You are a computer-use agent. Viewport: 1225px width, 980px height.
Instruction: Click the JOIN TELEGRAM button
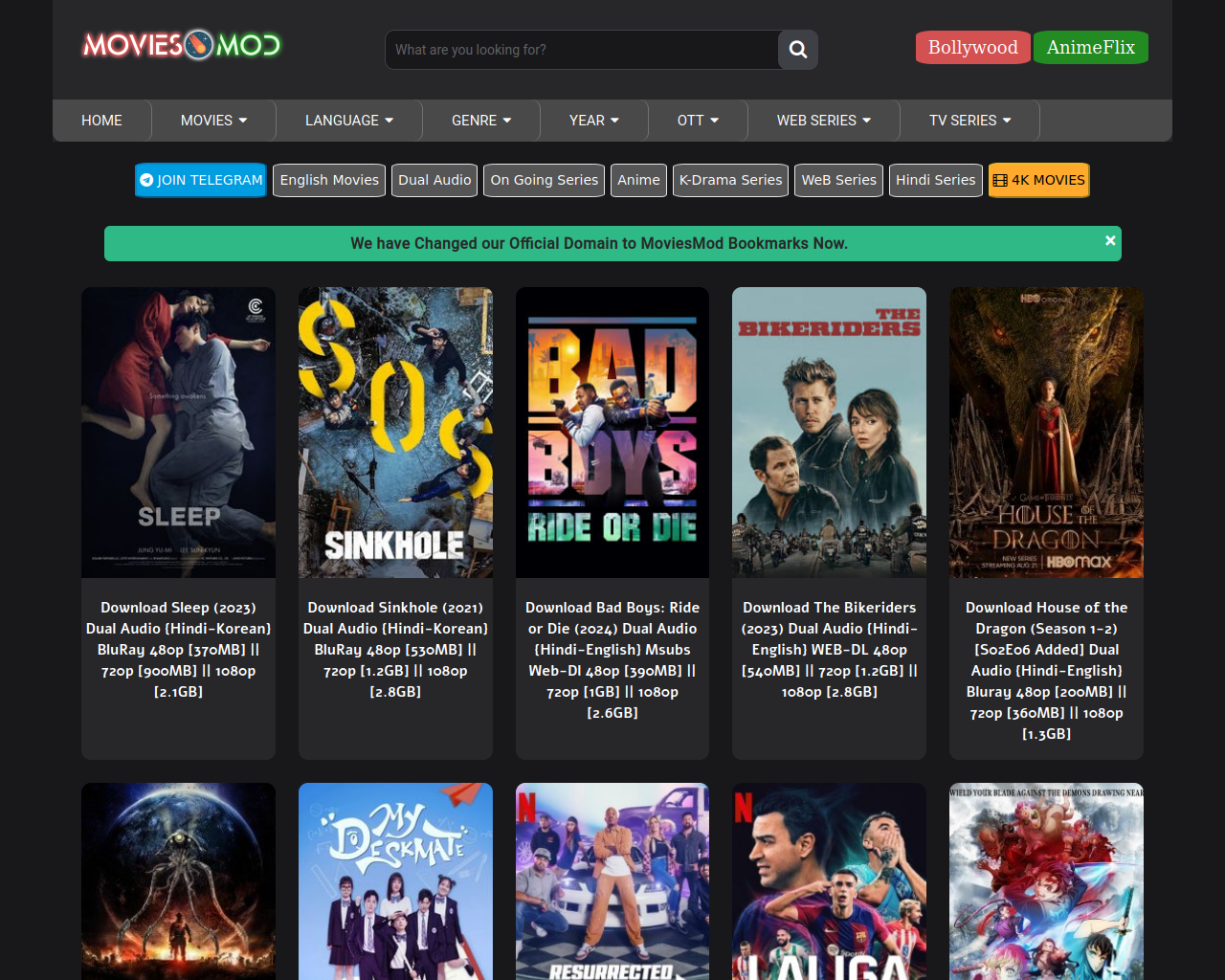(x=201, y=180)
